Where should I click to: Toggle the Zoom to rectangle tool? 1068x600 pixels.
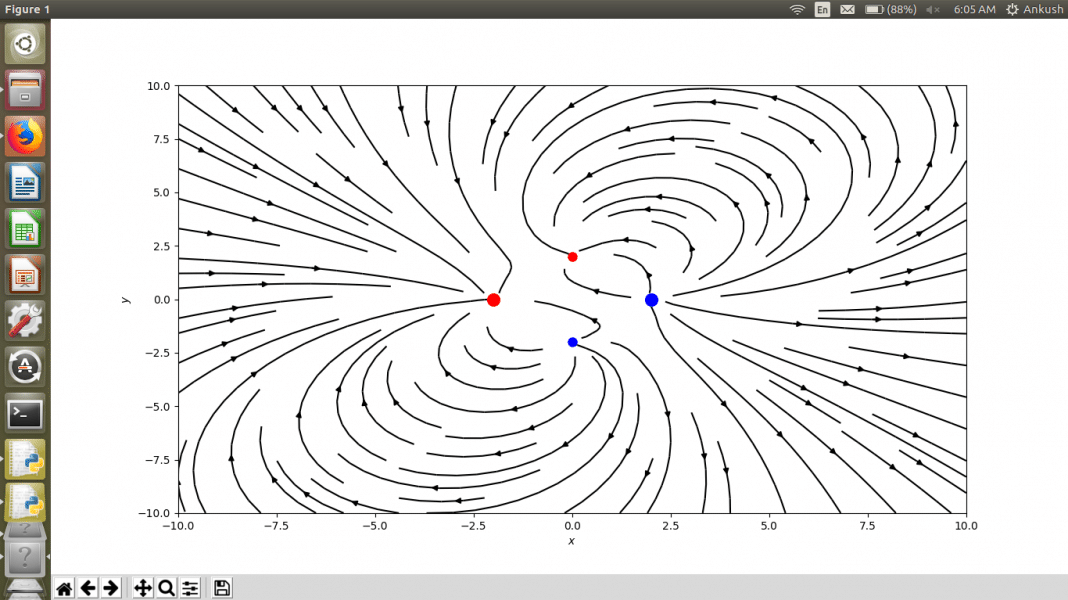[x=167, y=588]
